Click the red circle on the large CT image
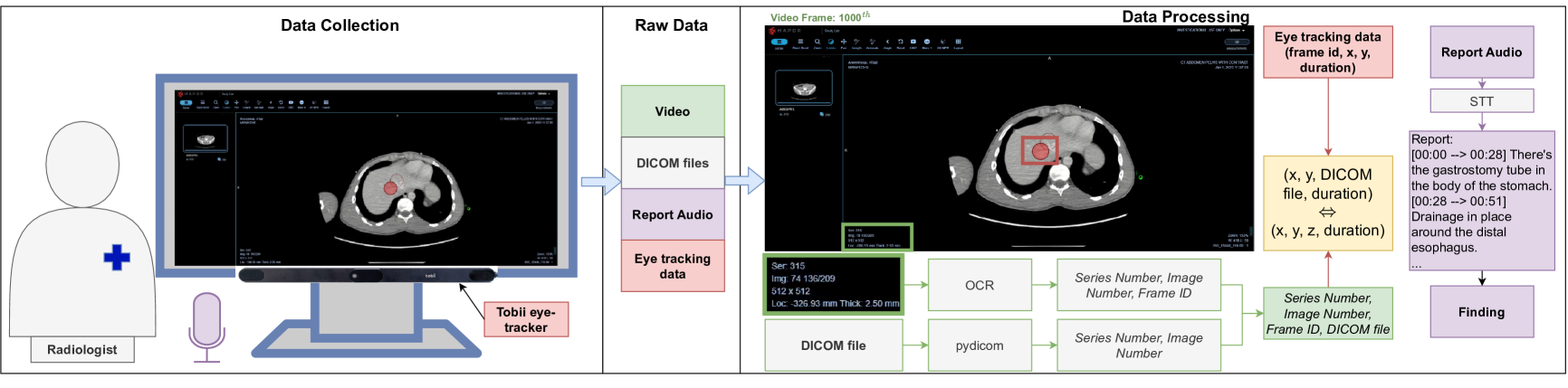Screen dimensions: 1568x388 coord(1040,151)
